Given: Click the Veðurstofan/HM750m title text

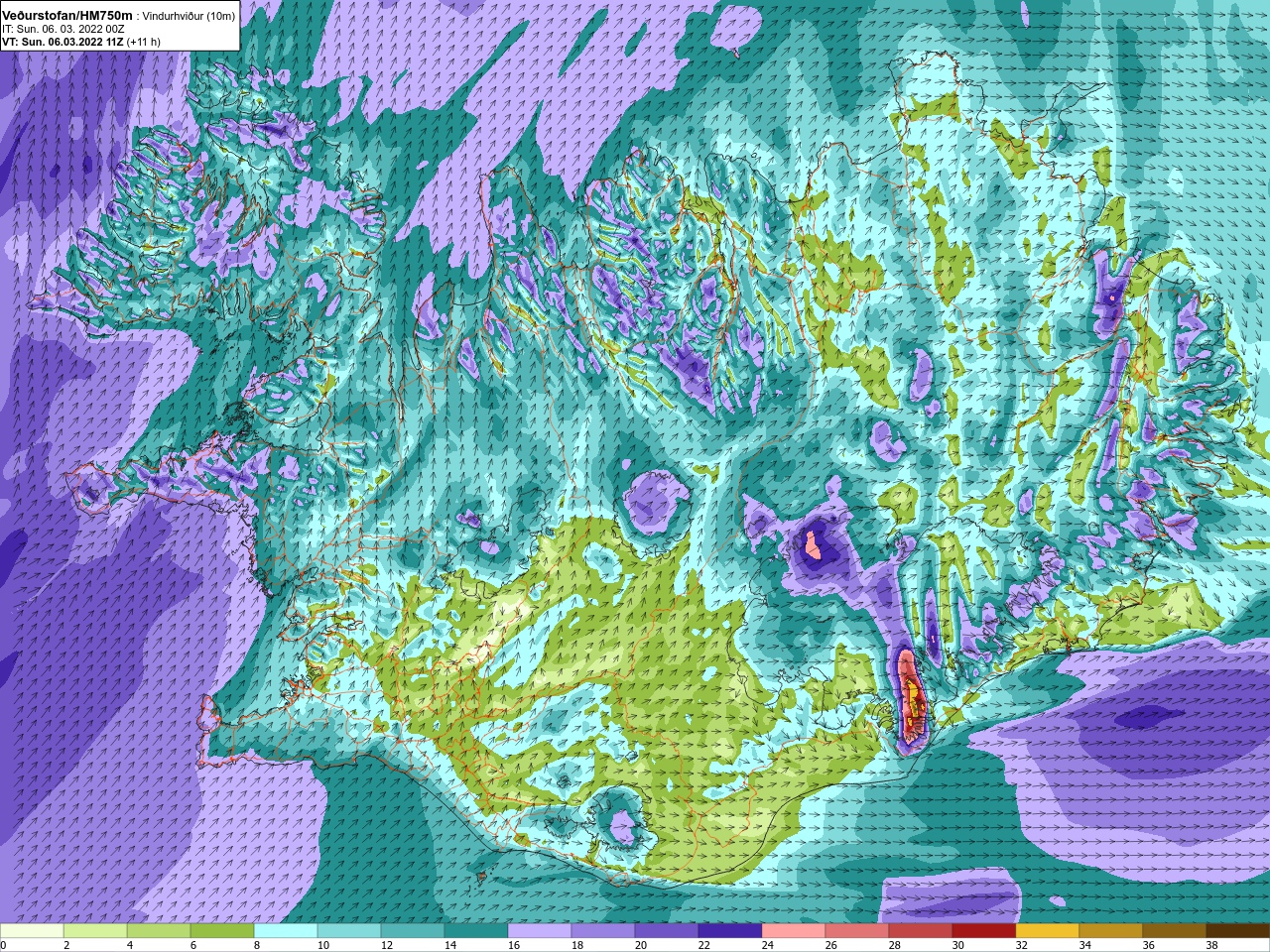Looking at the screenshot, I should [67, 15].
